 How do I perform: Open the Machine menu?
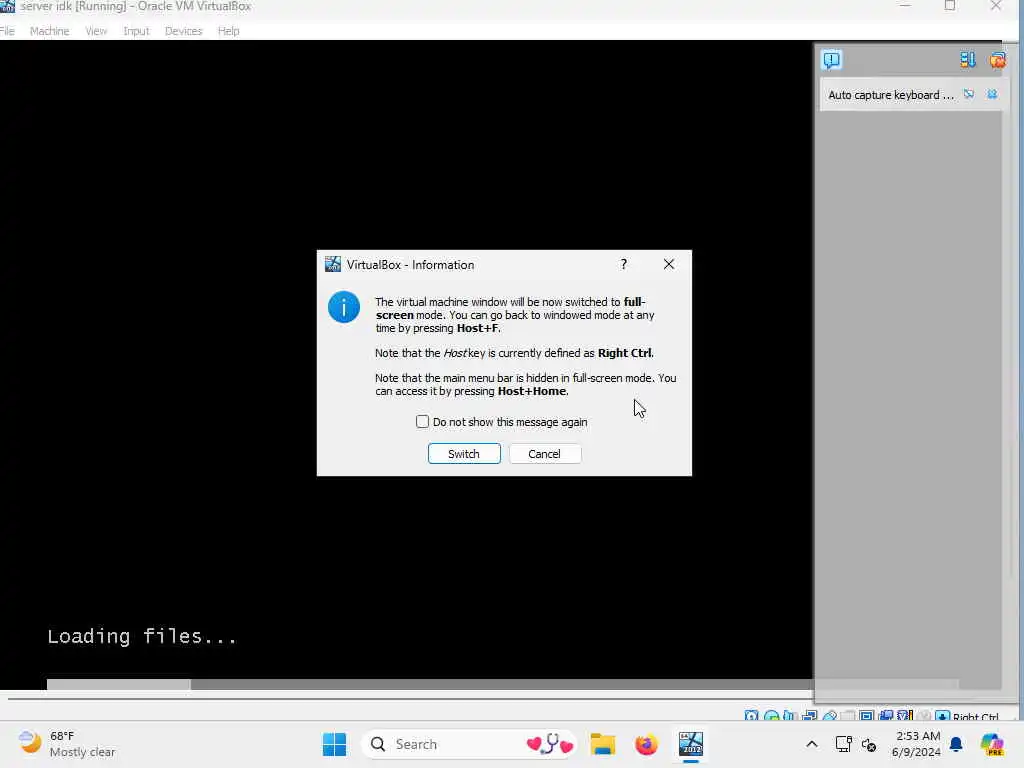[49, 31]
